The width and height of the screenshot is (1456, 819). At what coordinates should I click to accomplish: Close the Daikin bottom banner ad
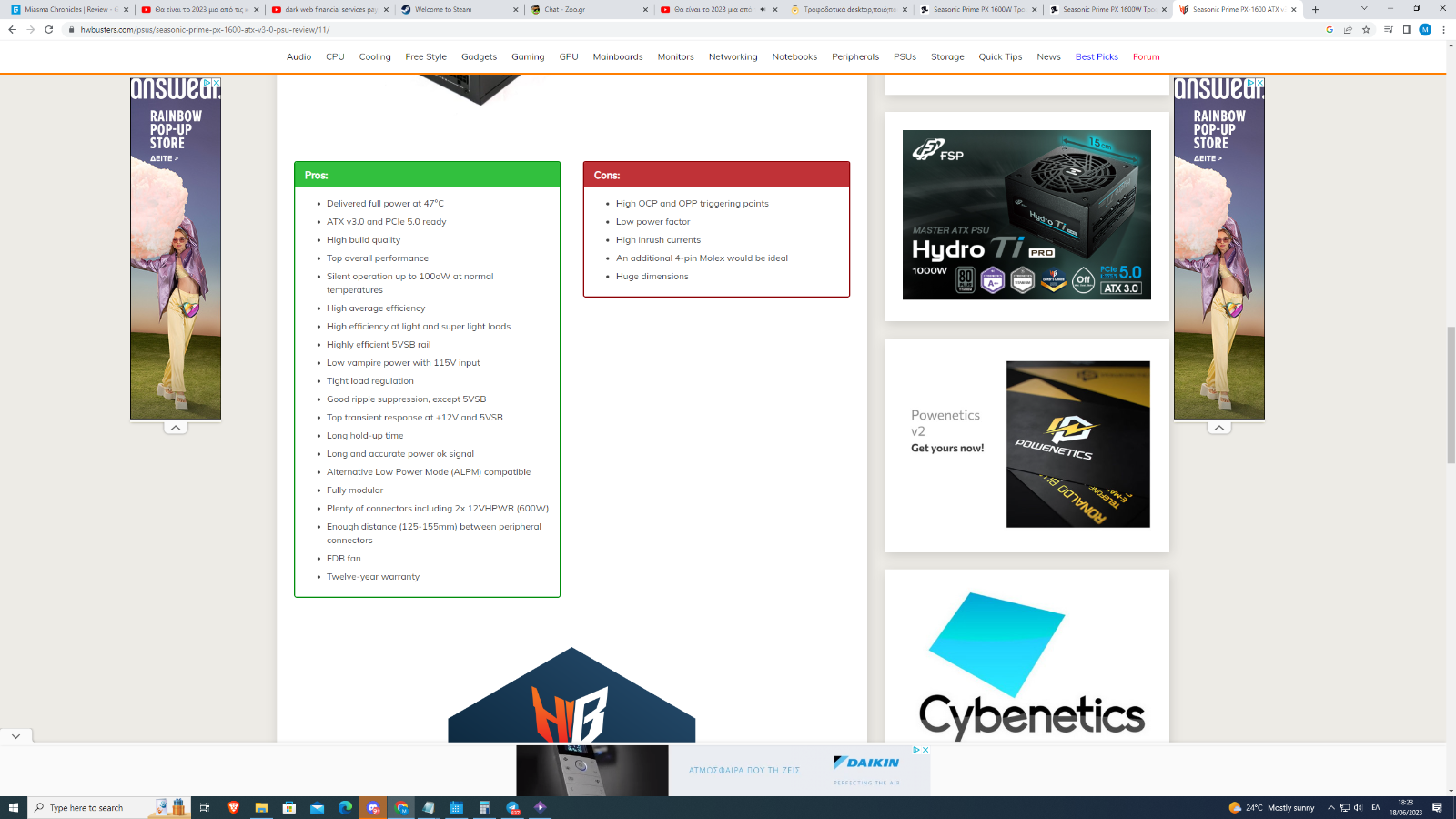pos(925,750)
